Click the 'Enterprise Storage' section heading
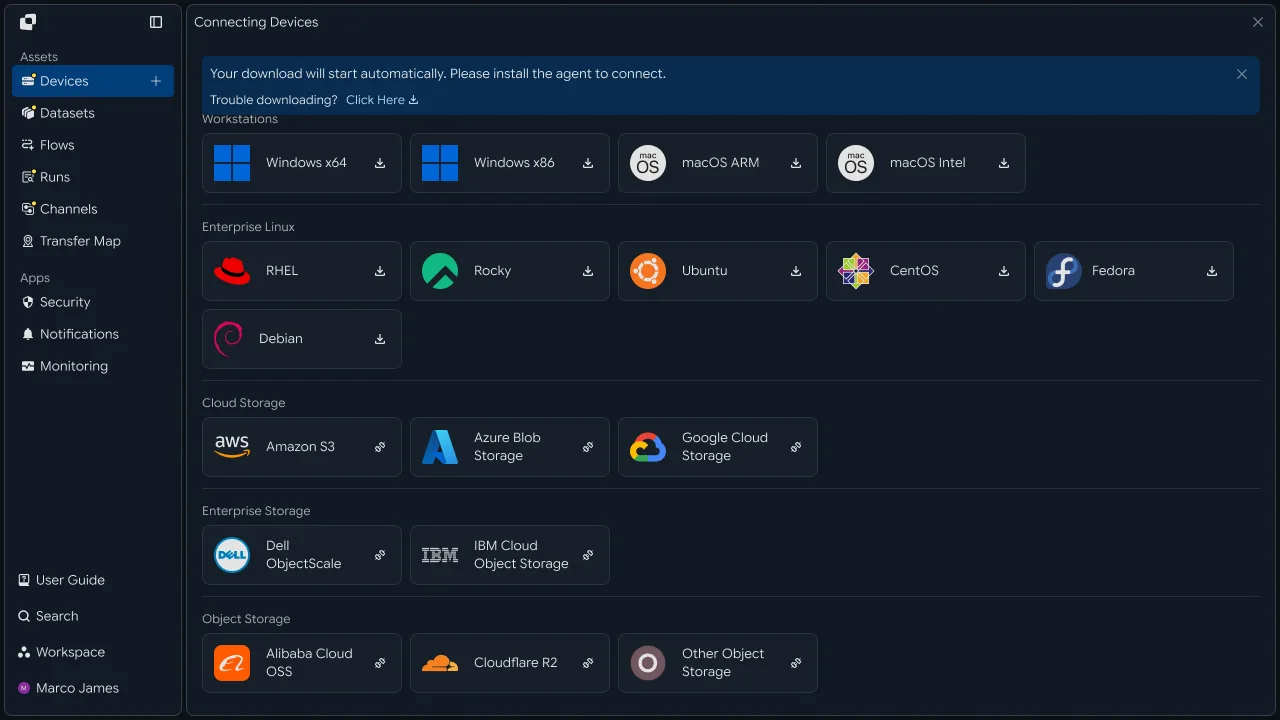 pyautogui.click(x=256, y=511)
